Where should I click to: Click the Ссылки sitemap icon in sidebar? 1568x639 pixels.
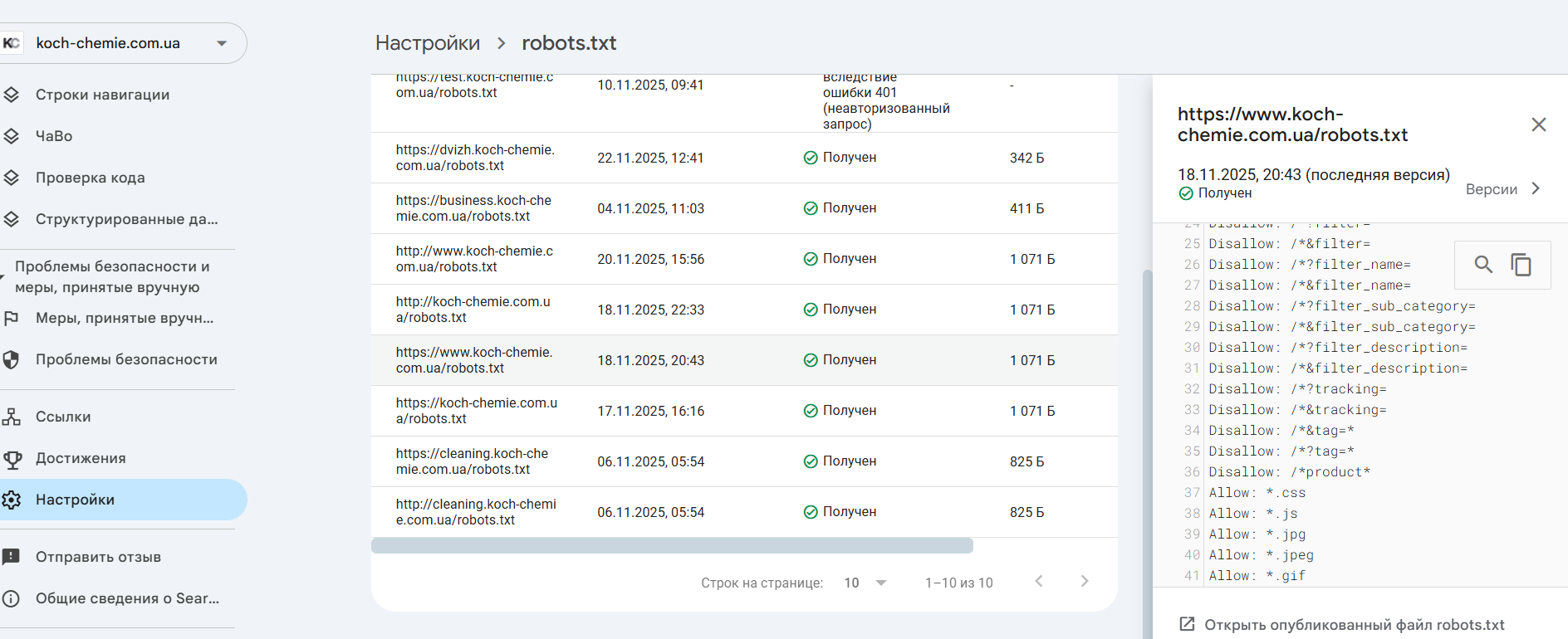[x=12, y=417]
